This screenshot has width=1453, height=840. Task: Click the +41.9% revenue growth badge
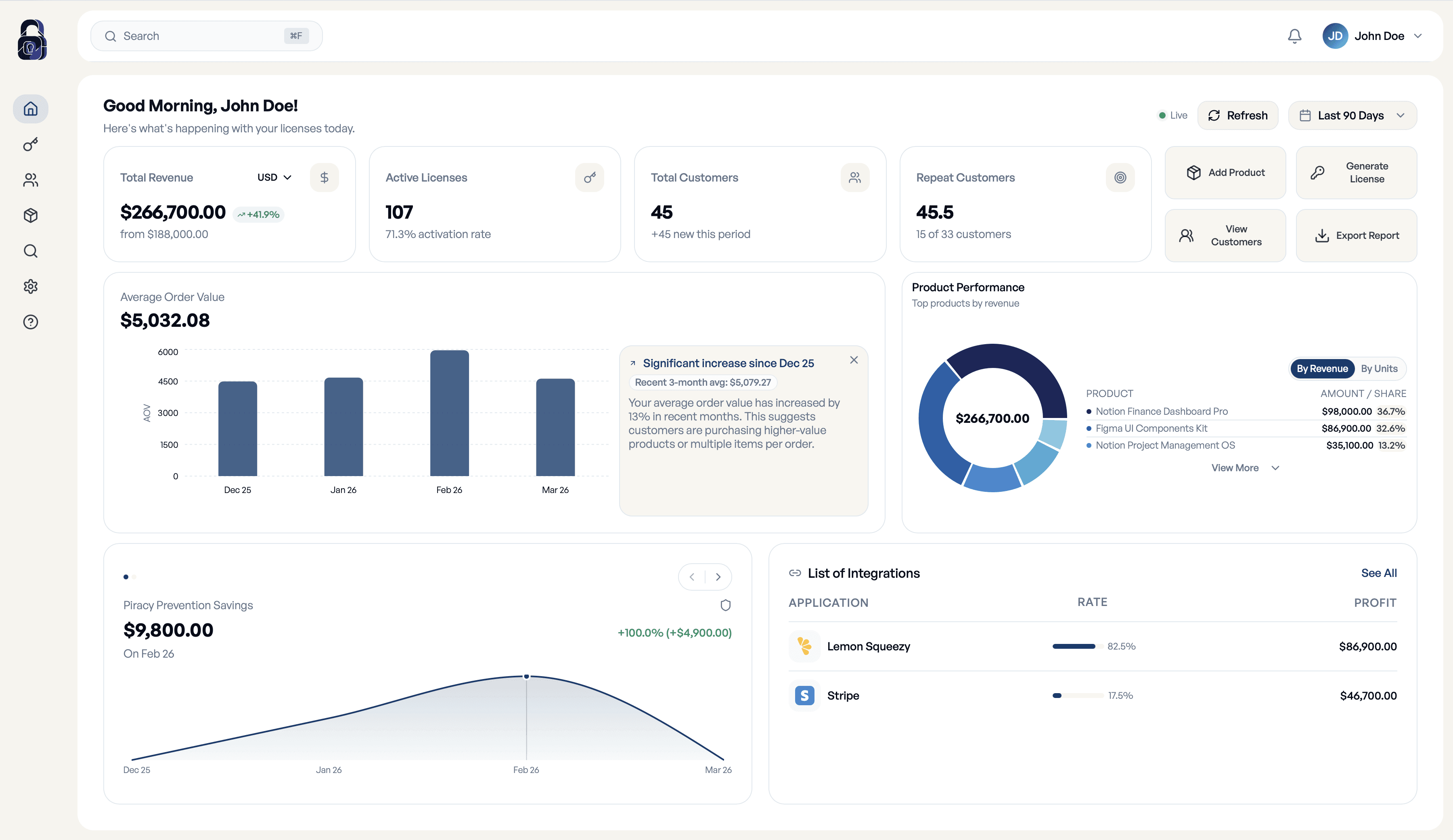pyautogui.click(x=258, y=215)
